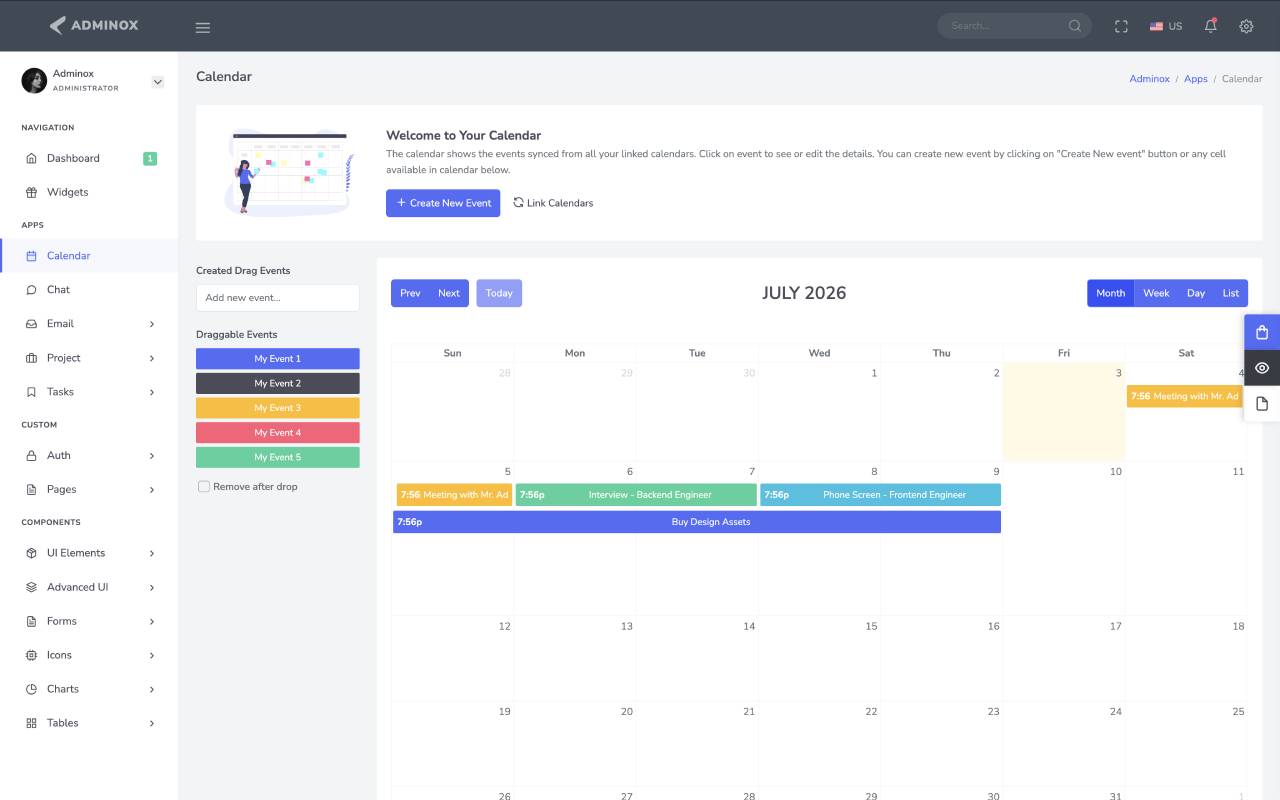Image resolution: width=1280 pixels, height=800 pixels.
Task: Click the Project briefcase icon
Action: click(x=31, y=358)
